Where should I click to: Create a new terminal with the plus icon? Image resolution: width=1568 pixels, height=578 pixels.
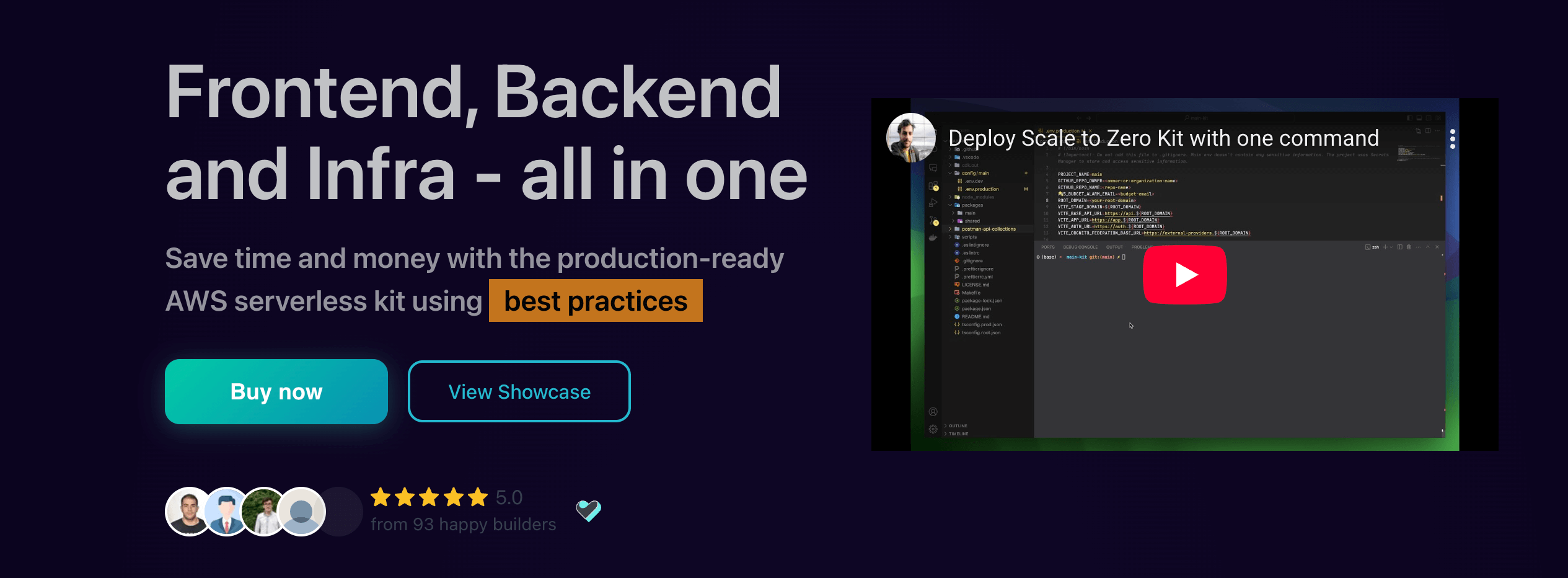[1385, 247]
